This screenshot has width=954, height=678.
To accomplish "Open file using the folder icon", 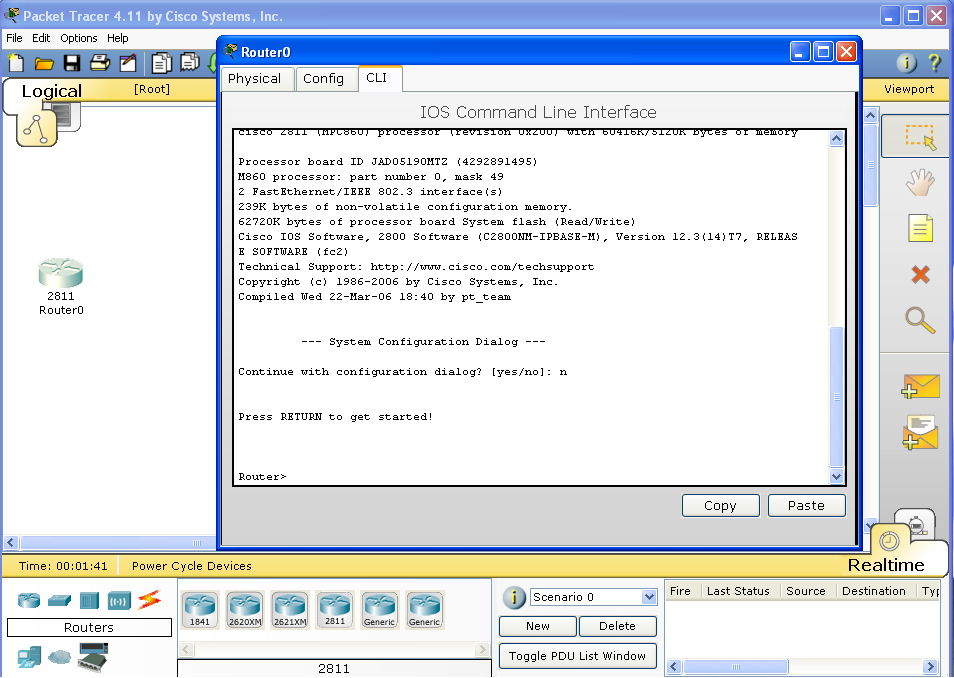I will 44,63.
